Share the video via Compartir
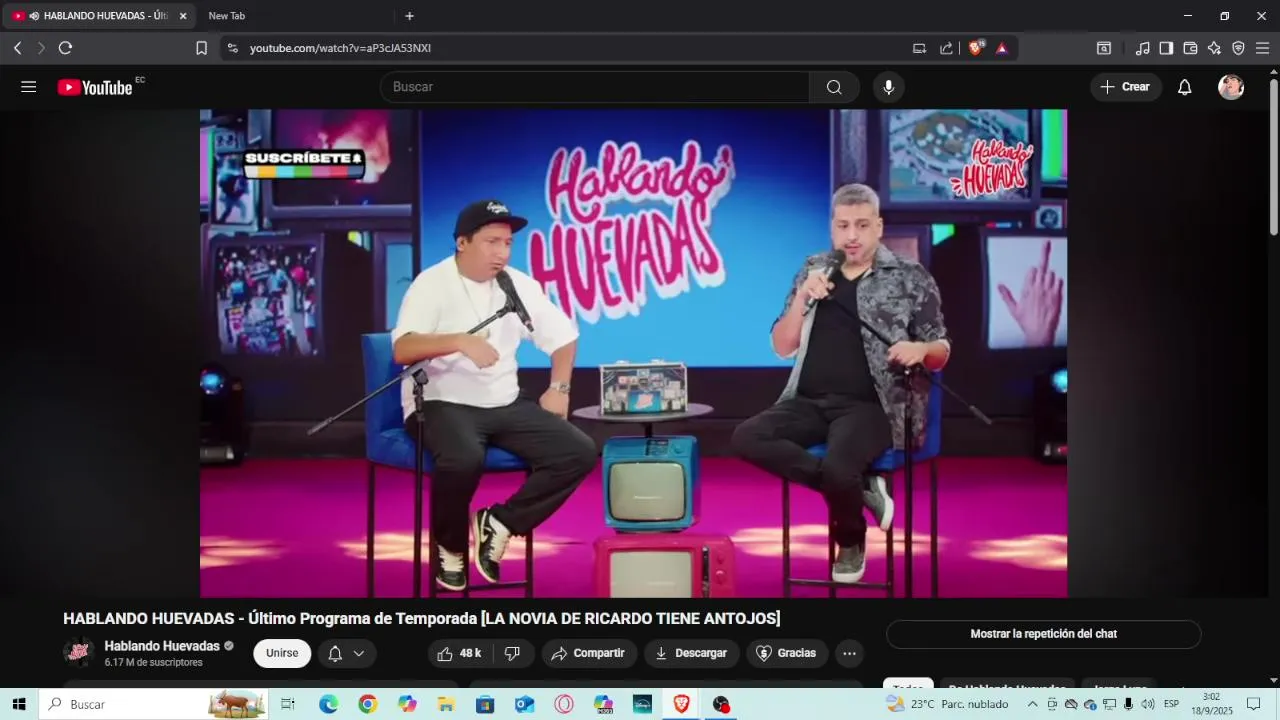Image resolution: width=1280 pixels, height=720 pixels. [589, 653]
